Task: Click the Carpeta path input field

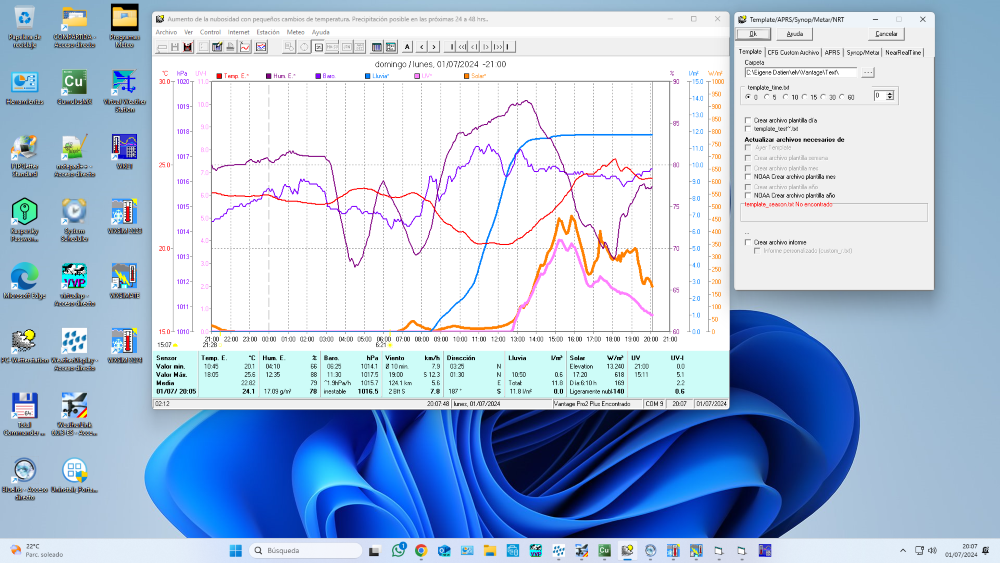Action: [x=800, y=72]
